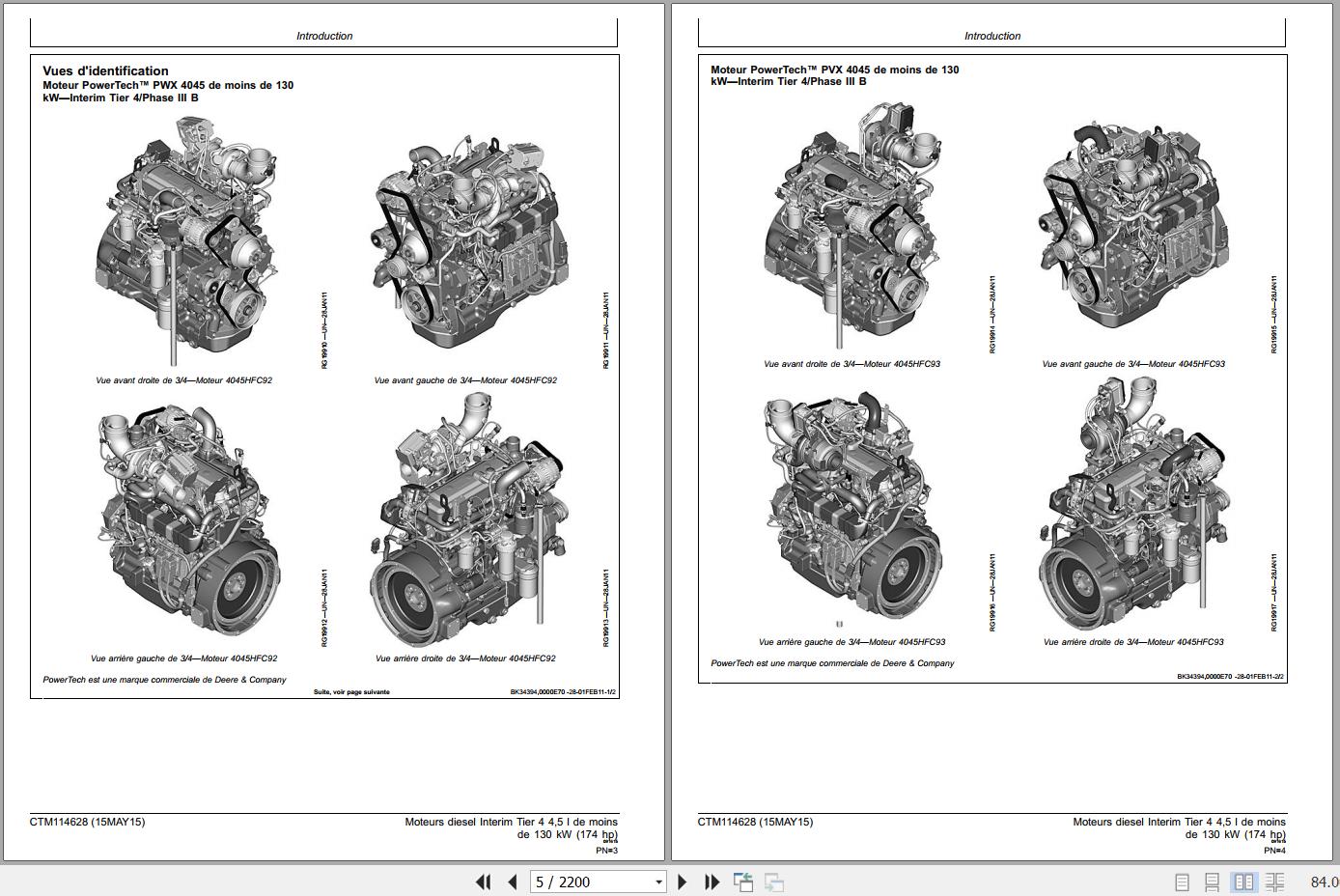This screenshot has height=896, width=1340.
Task: Click "Suite, voir page suivante" text
Action: (351, 692)
